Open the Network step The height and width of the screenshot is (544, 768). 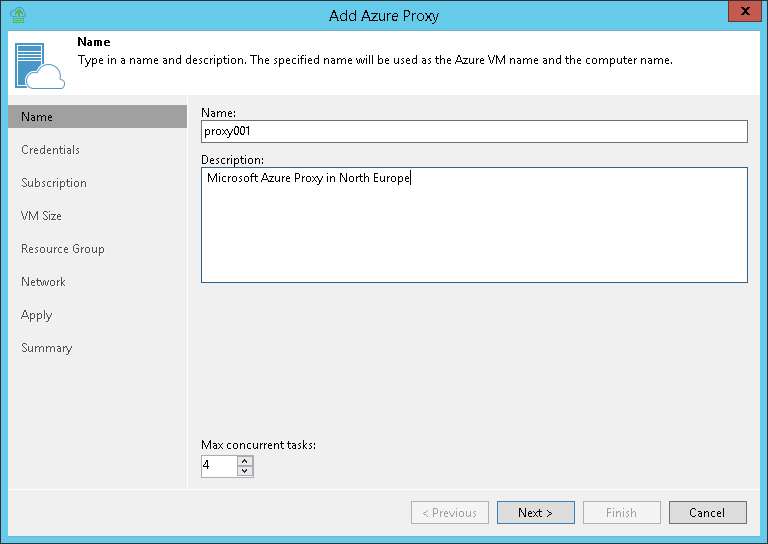point(43,282)
